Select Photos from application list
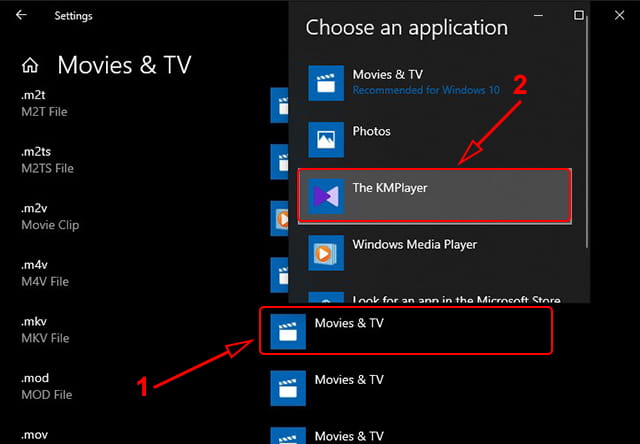 tap(435, 140)
